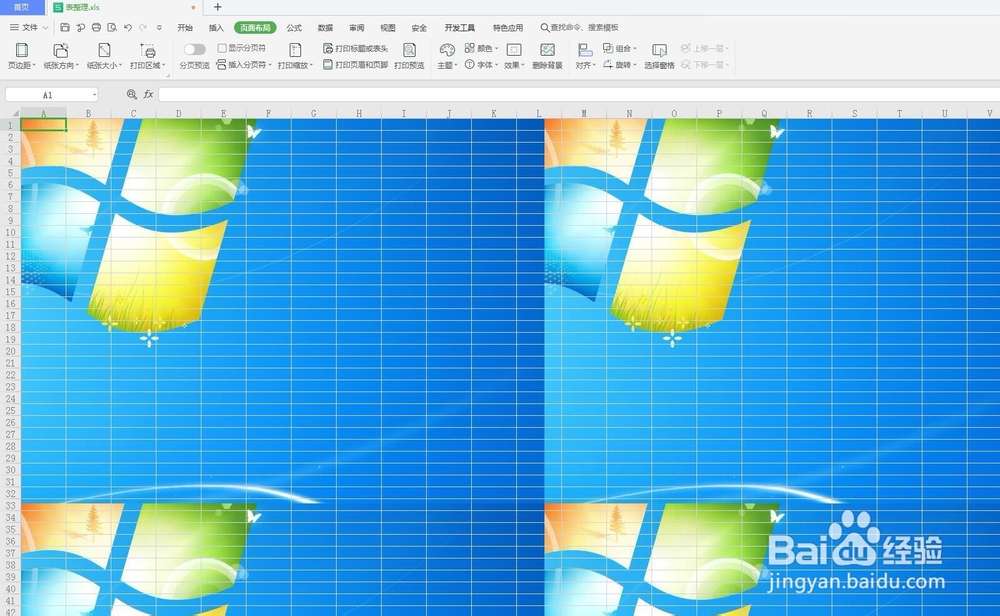1000x616 pixels.
Task: Go to the 首页 home tab
Action: (22, 7)
